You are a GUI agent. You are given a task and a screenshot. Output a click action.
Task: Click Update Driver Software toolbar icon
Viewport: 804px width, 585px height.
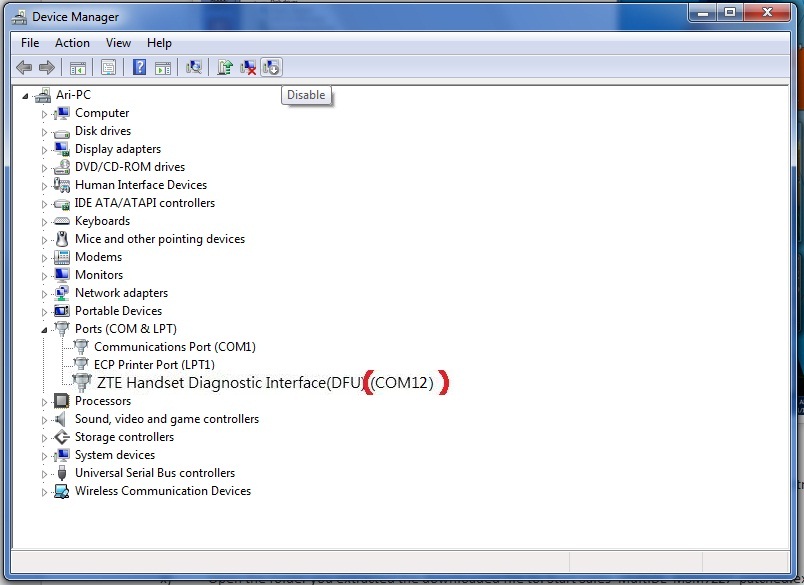point(224,67)
